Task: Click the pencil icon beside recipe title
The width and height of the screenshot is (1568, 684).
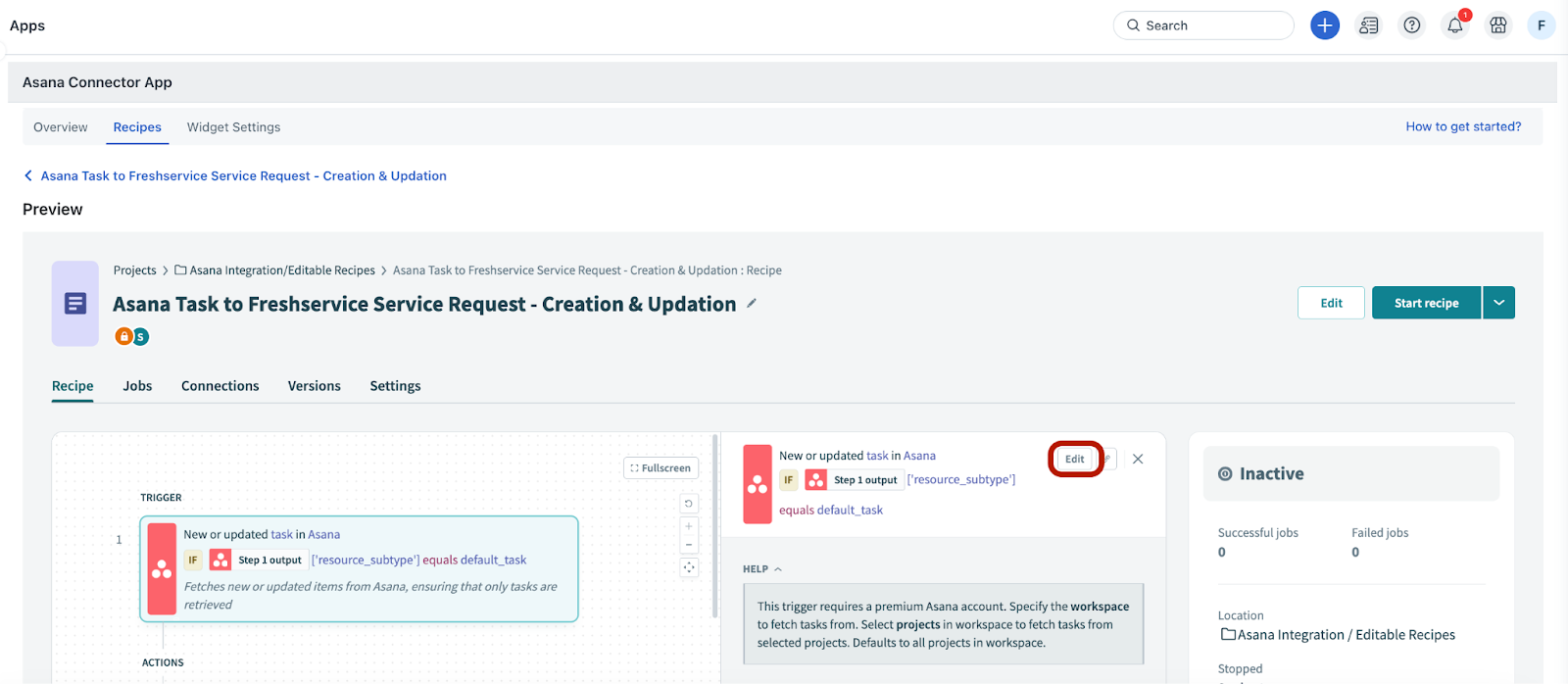Action: tap(752, 304)
